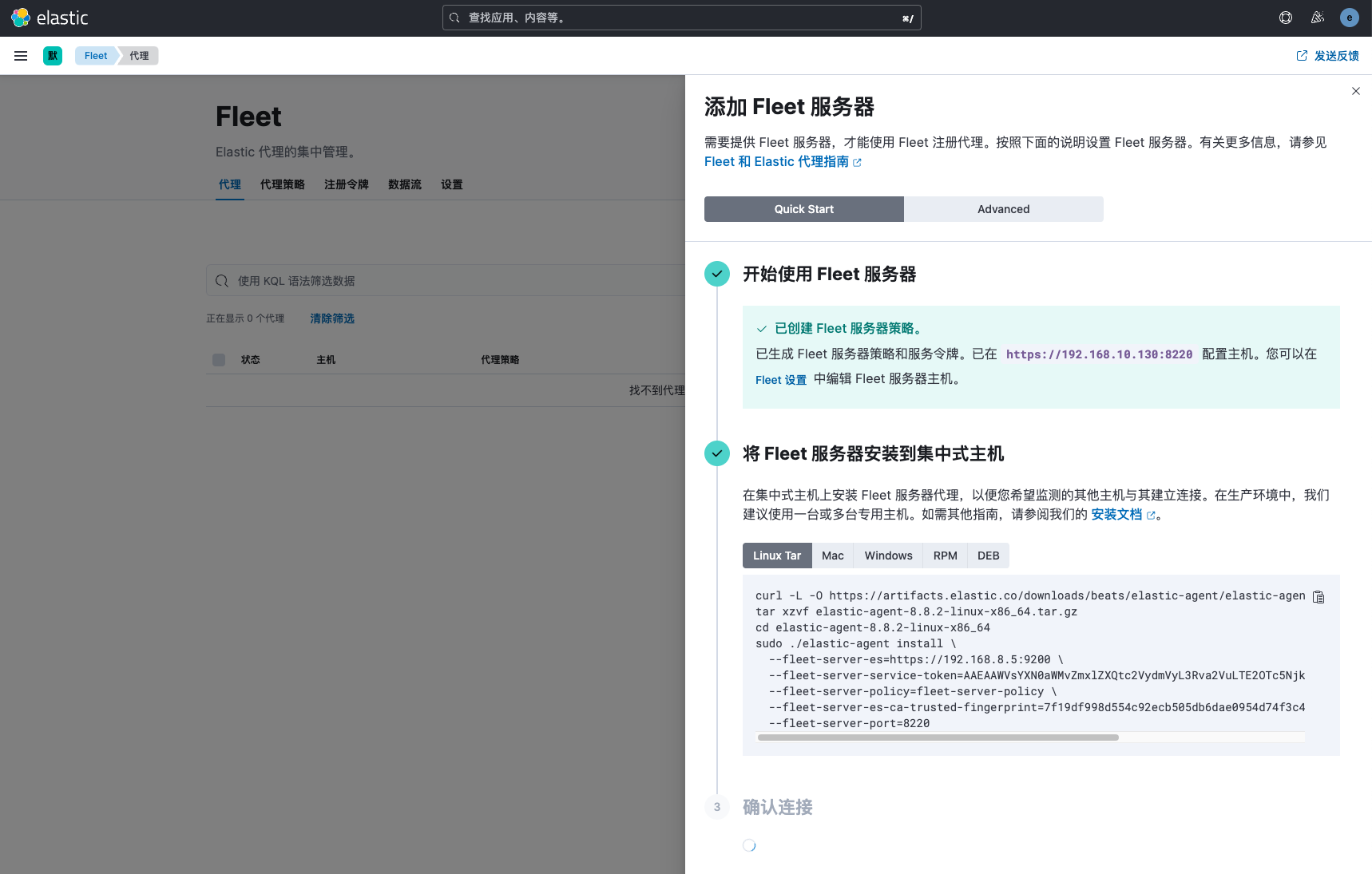
Task: Click the completed step one checkmark
Action: click(717, 274)
